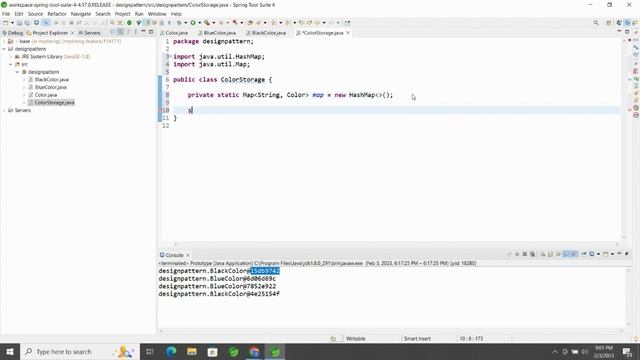The image size is (640, 360).
Task: Switch to the Color.java editor tab
Action: [175, 33]
